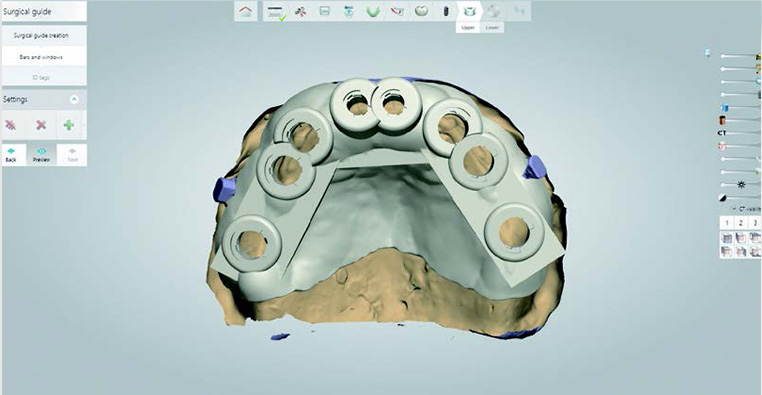This screenshot has width=762, height=395.
Task: Toggle the CT visibility icon
Action: (722, 133)
